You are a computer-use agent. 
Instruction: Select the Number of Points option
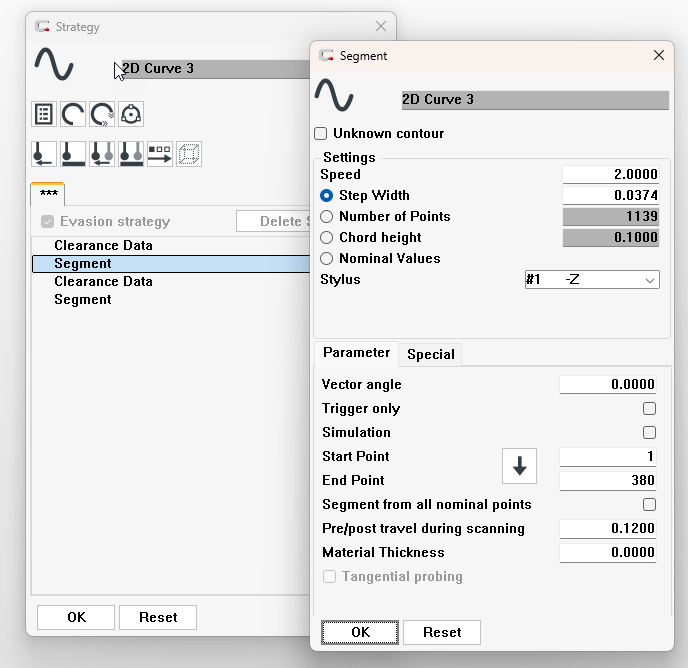326,216
